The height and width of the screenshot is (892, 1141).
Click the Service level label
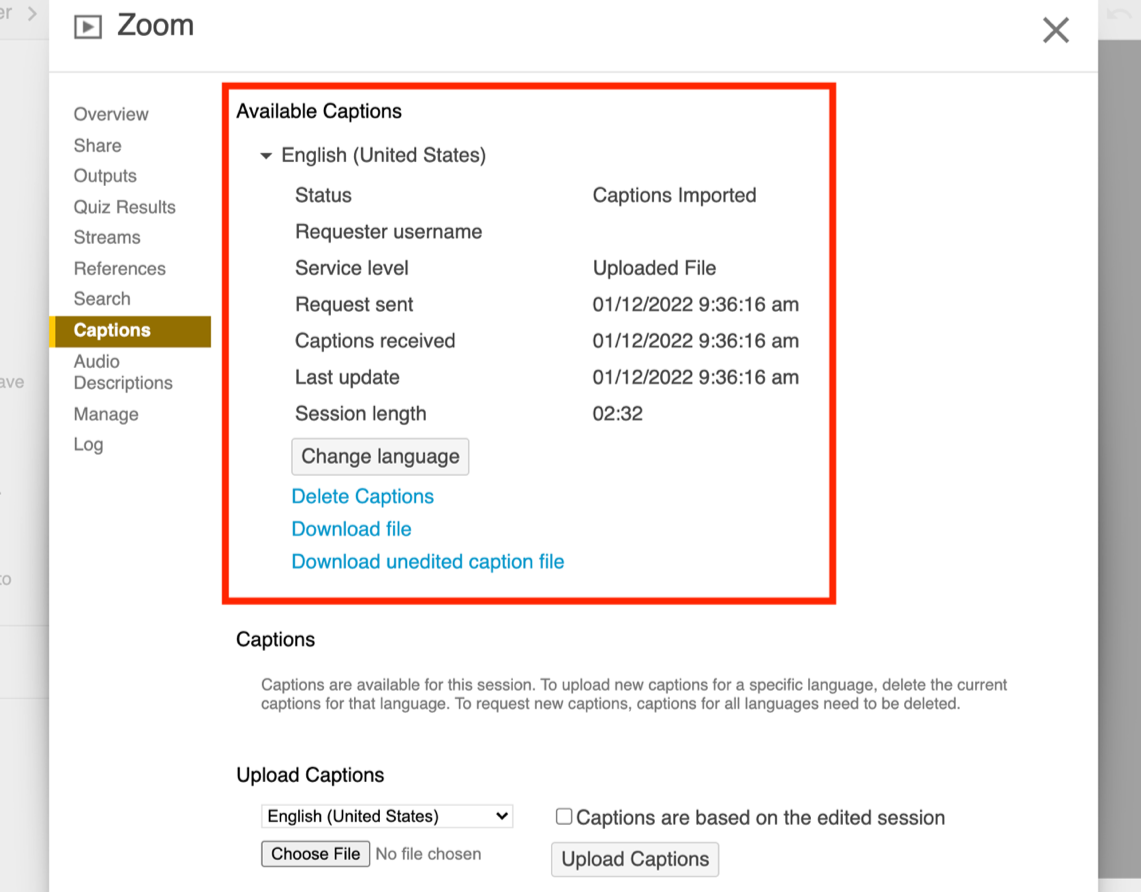351,268
